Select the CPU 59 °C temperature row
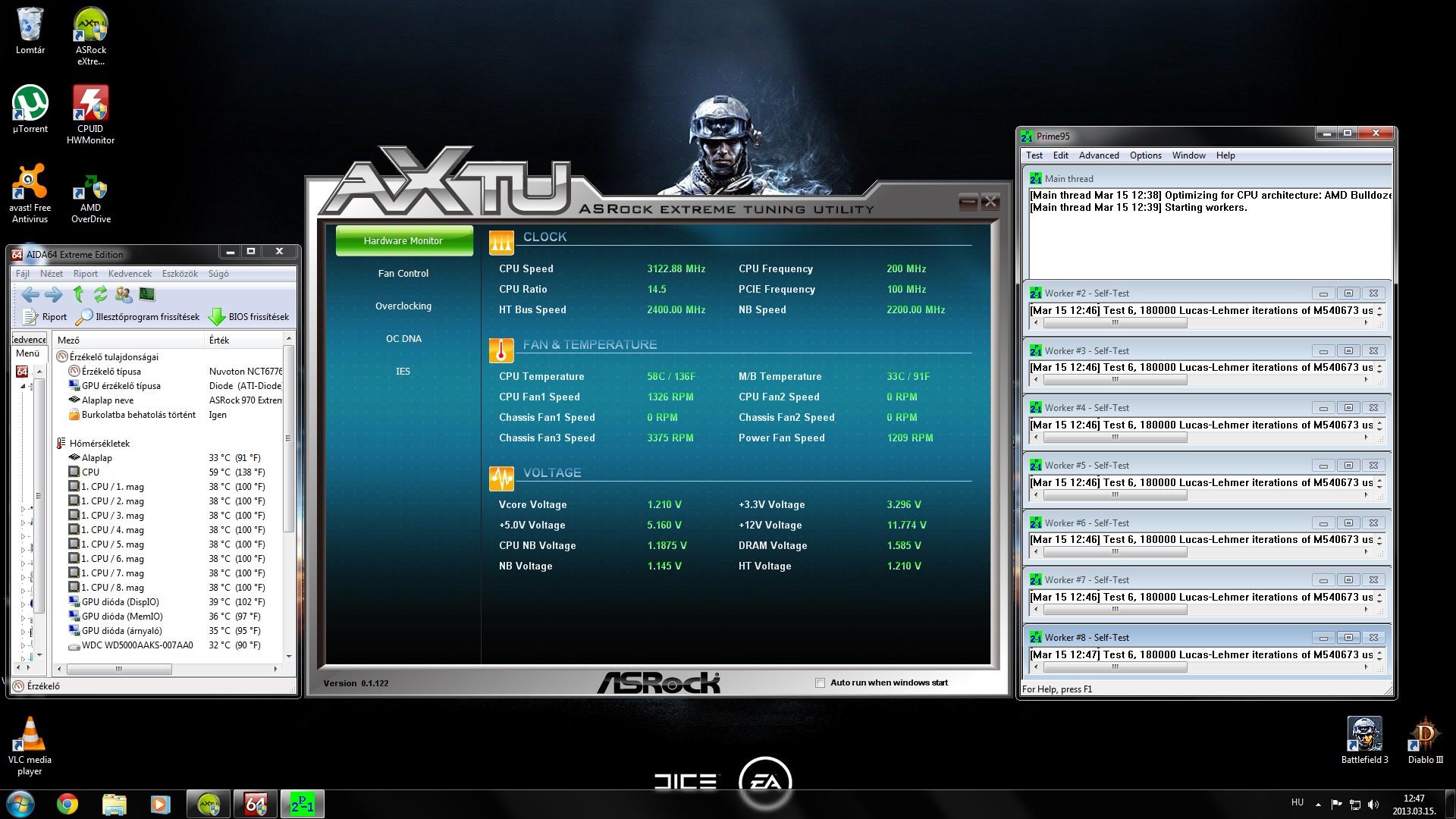This screenshot has width=1456, height=819. tap(168, 472)
